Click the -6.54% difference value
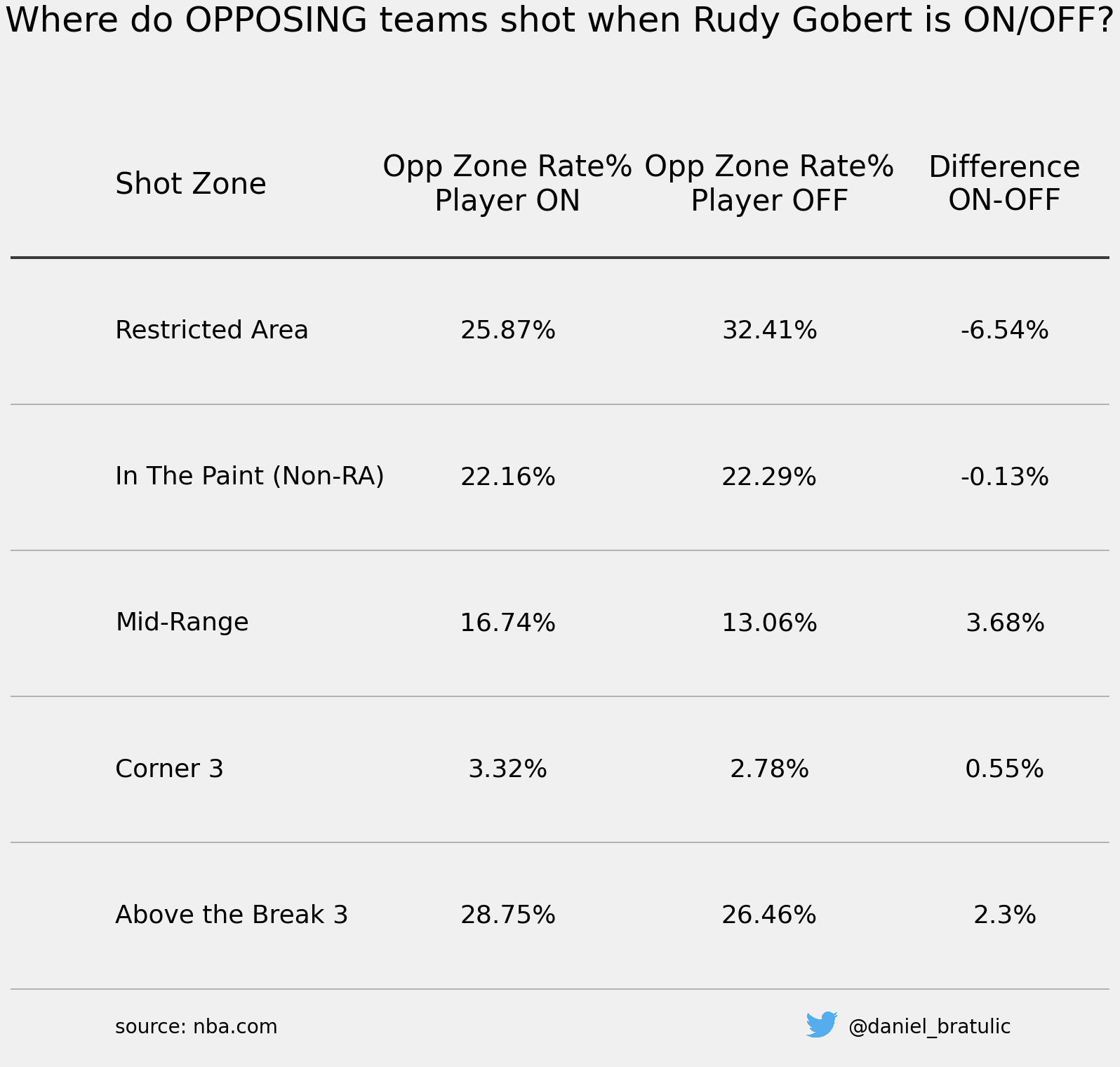 tap(1005, 330)
